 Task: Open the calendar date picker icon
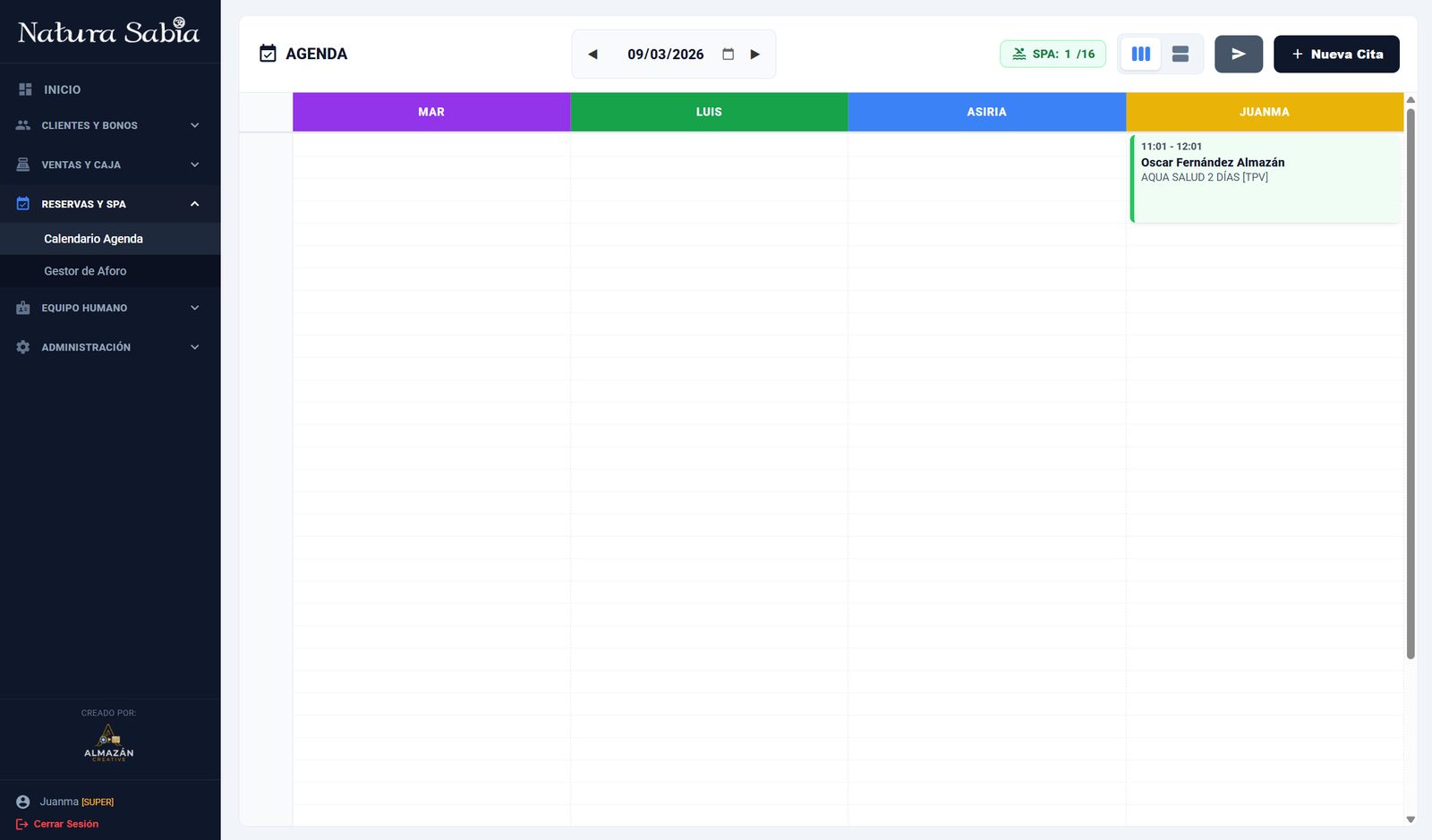(x=728, y=55)
